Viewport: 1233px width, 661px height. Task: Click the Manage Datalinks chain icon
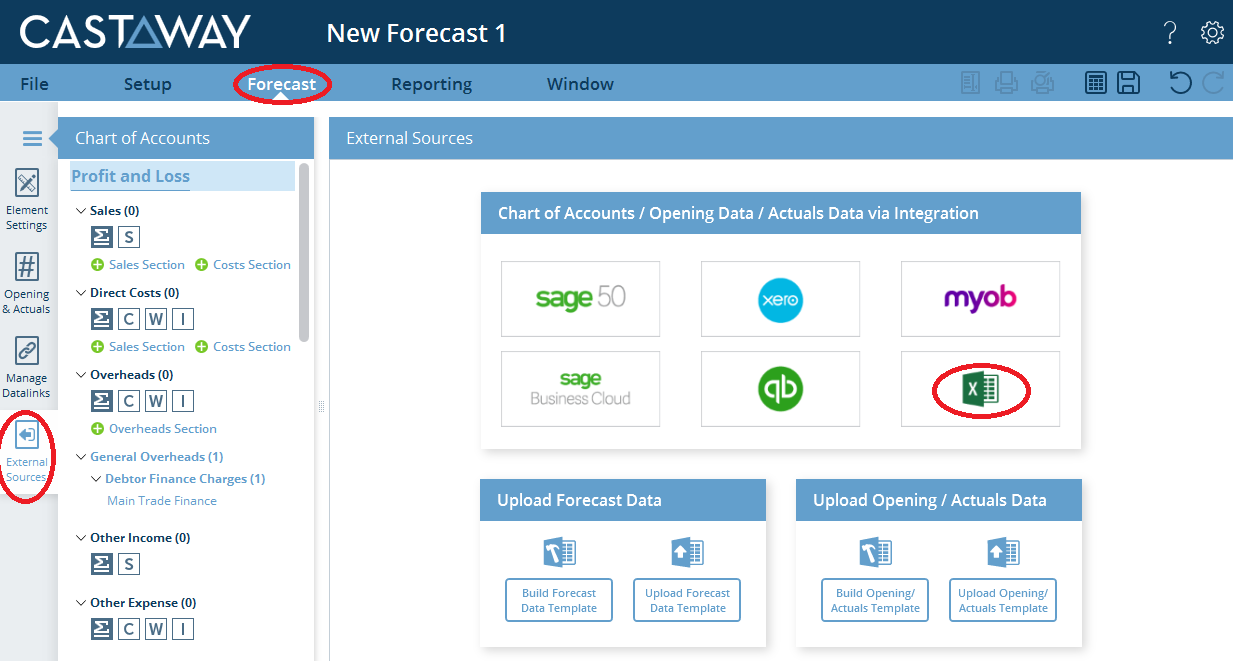coord(27,352)
